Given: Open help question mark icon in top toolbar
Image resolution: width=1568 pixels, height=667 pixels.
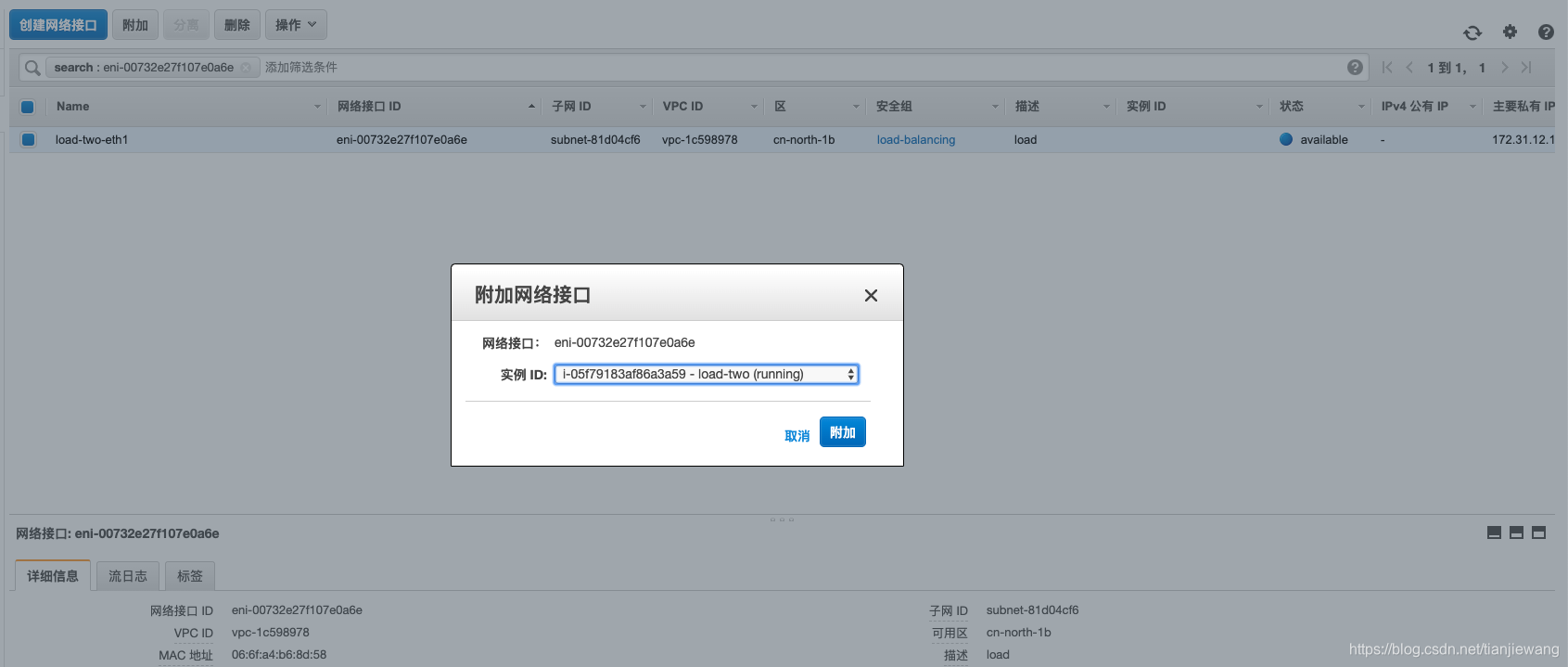Looking at the screenshot, I should tap(1546, 32).
